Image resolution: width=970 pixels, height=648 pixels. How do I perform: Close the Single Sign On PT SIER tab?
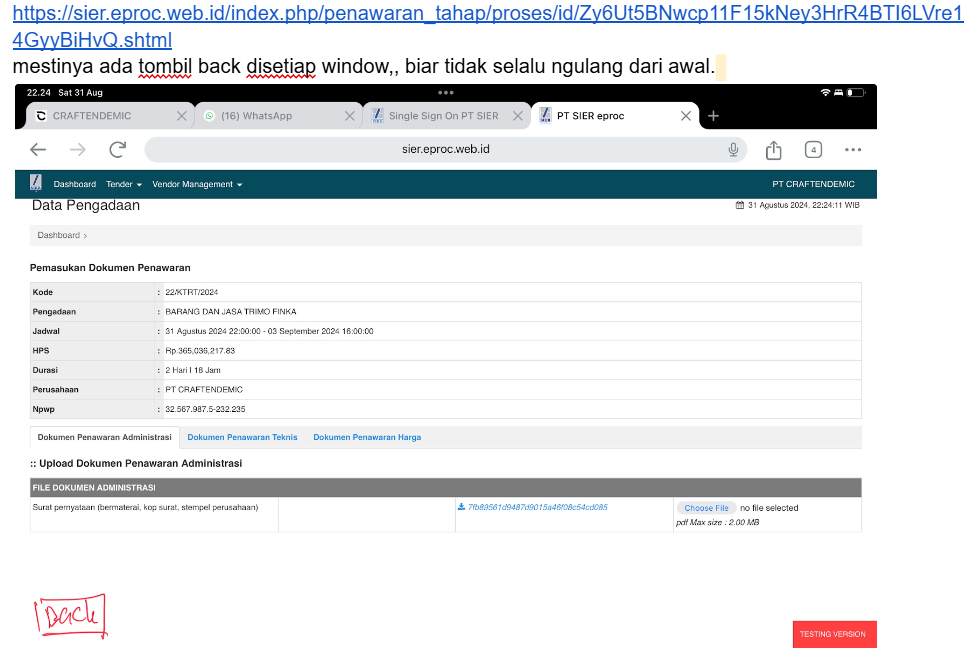pyautogui.click(x=518, y=116)
